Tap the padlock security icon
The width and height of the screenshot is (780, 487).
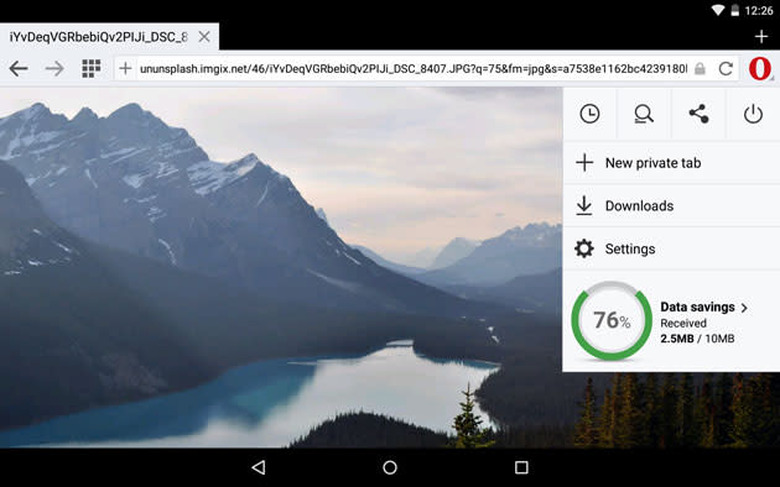(x=700, y=69)
